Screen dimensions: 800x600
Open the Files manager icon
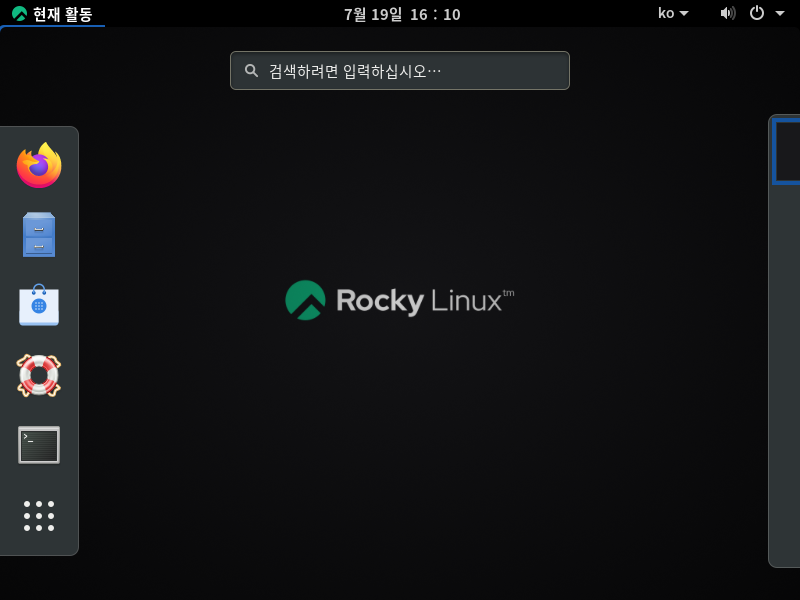click(x=39, y=235)
